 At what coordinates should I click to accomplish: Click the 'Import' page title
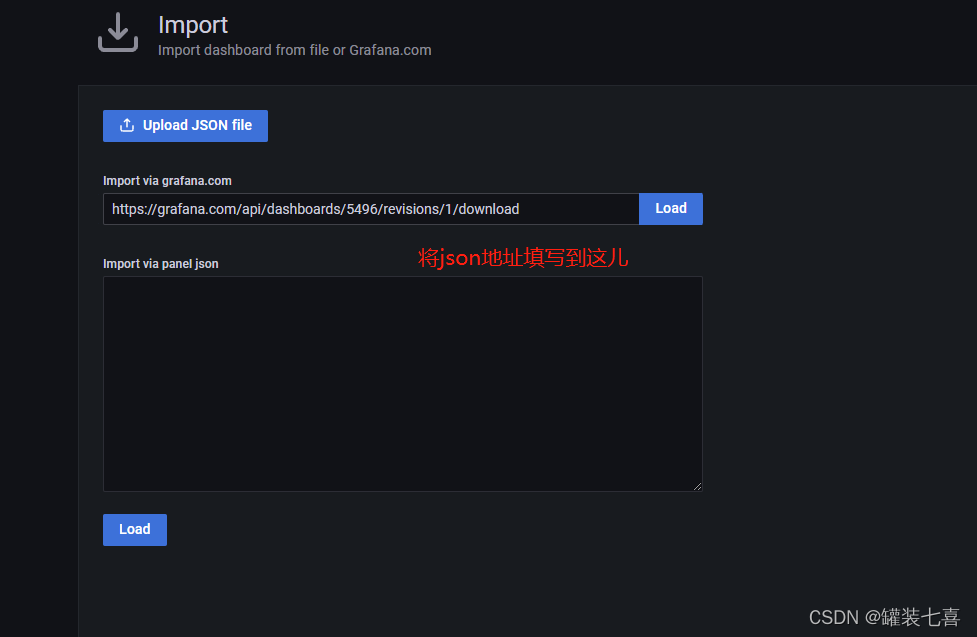pyautogui.click(x=193, y=25)
